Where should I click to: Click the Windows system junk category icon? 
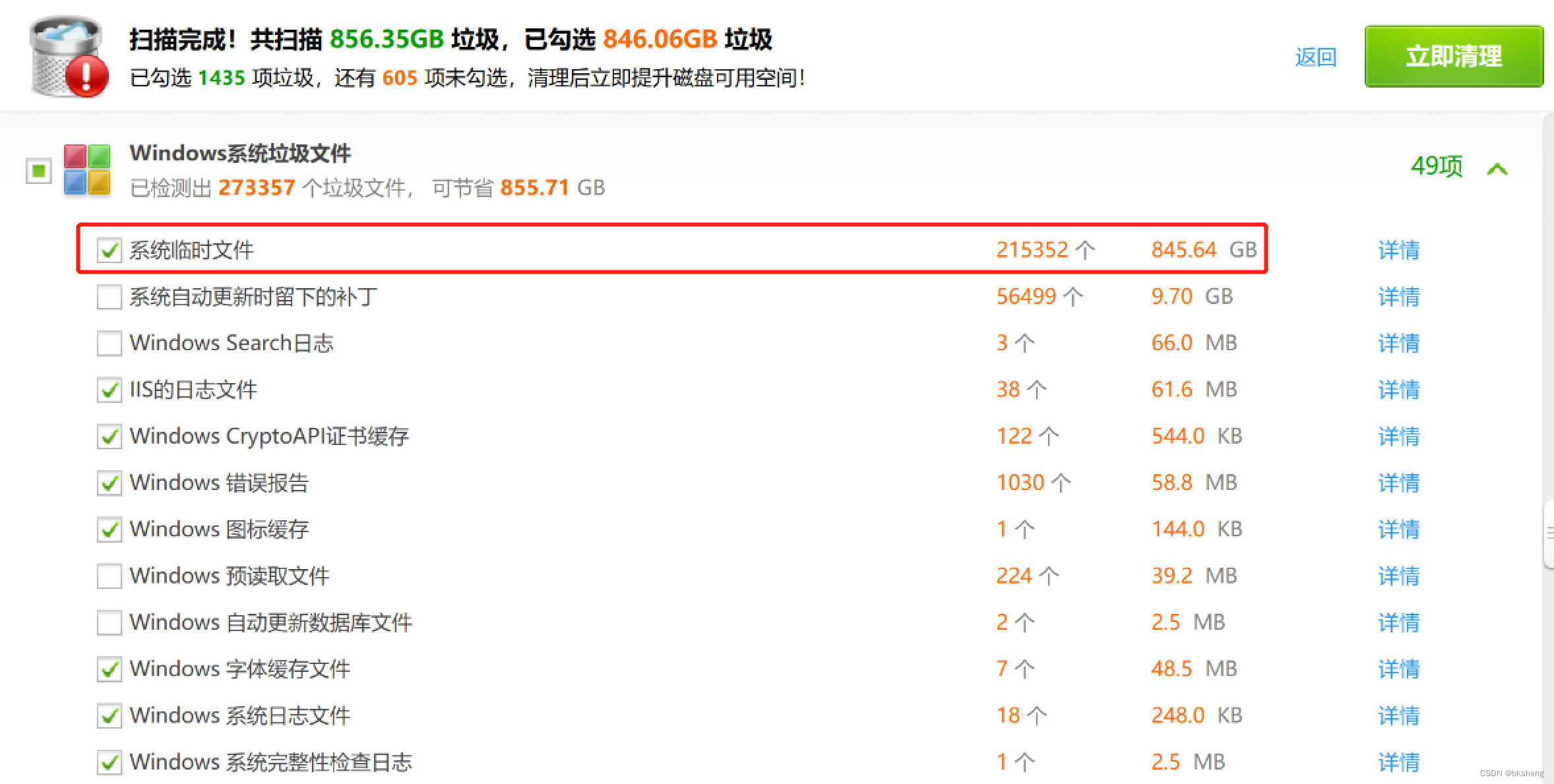point(86,170)
